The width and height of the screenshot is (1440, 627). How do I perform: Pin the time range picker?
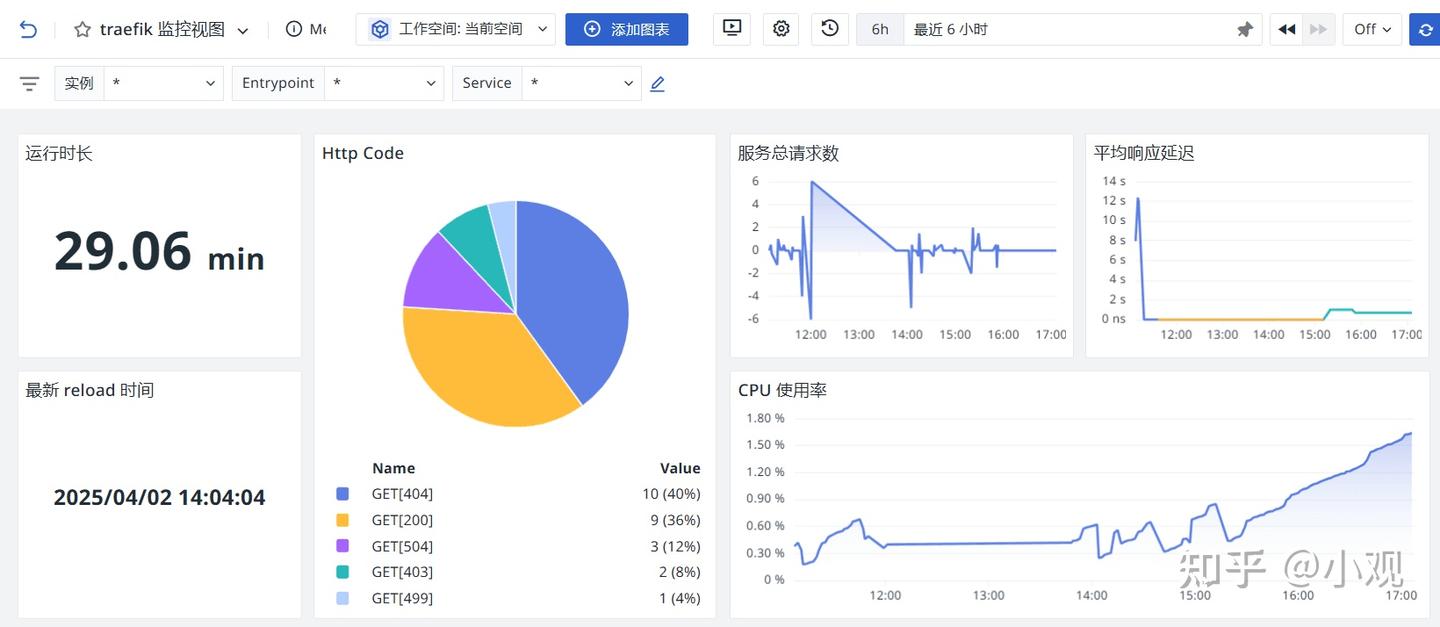[1244, 29]
